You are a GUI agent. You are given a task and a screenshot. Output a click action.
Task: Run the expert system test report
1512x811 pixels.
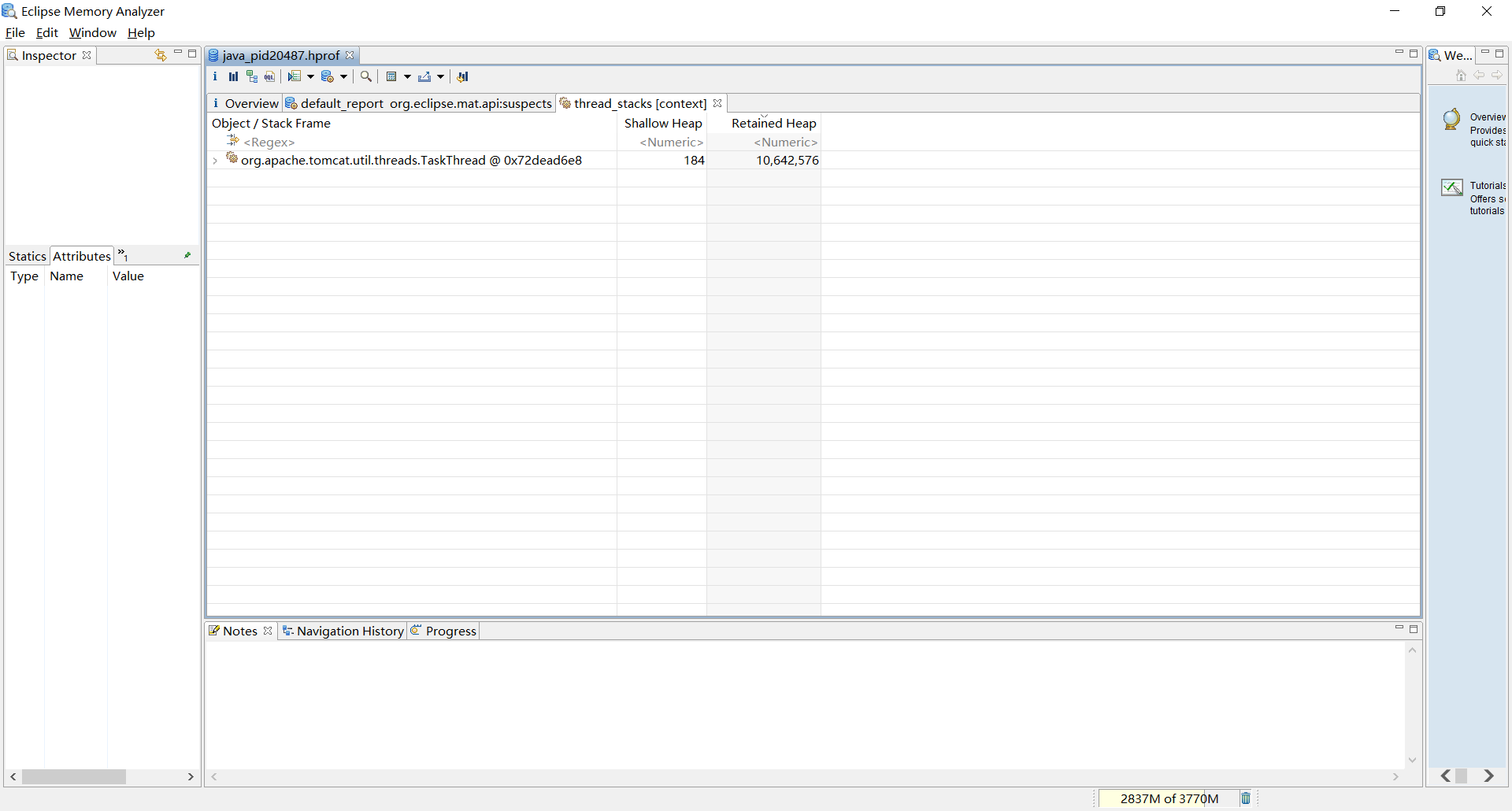coord(295,76)
